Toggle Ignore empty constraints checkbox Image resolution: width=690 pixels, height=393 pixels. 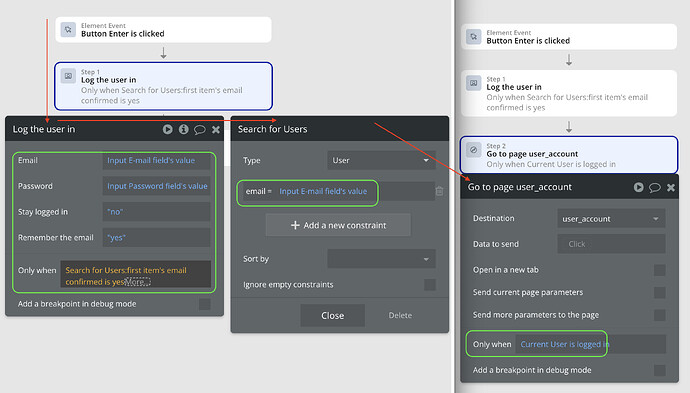(430, 285)
